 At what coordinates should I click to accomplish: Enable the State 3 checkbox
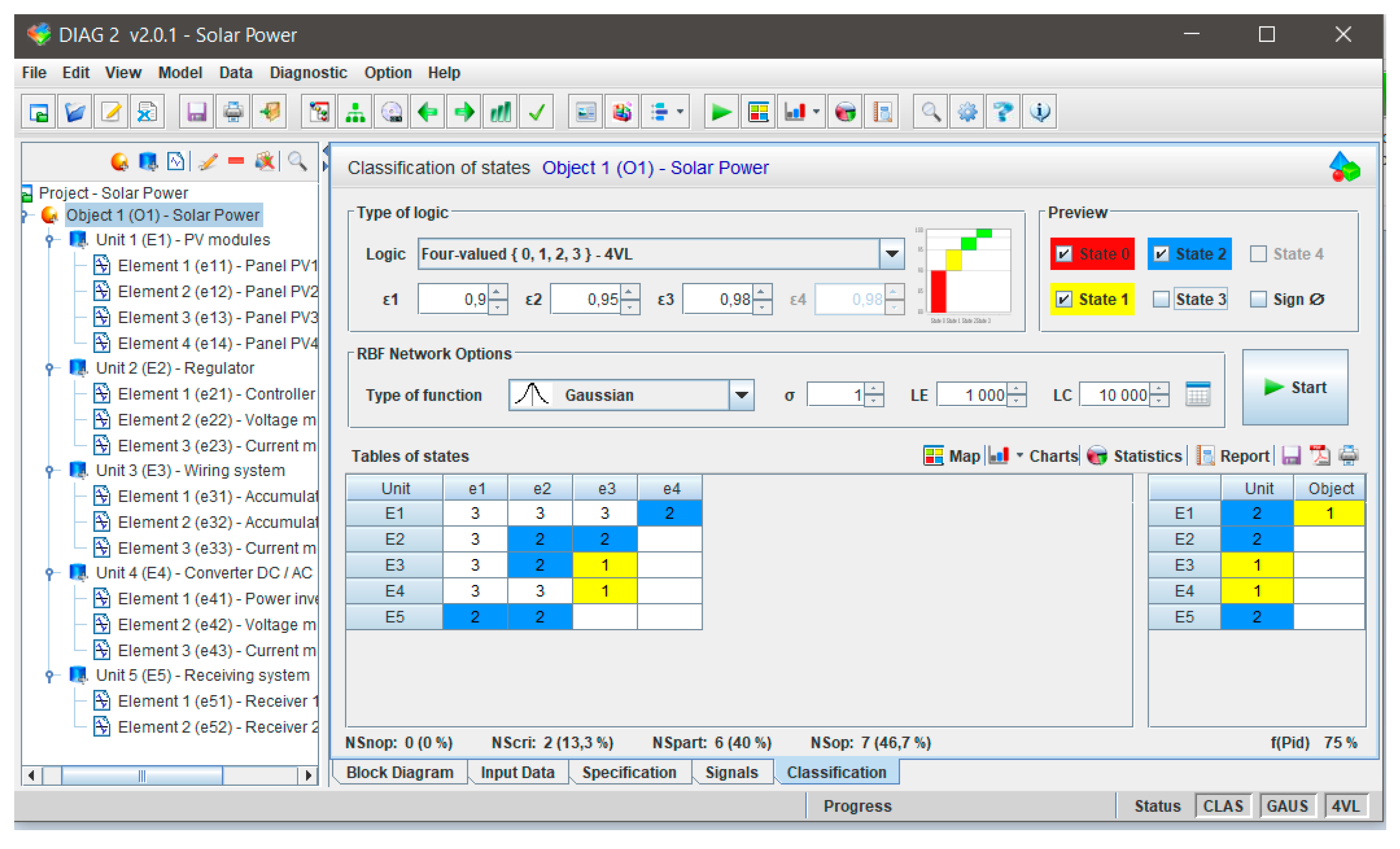(1161, 299)
